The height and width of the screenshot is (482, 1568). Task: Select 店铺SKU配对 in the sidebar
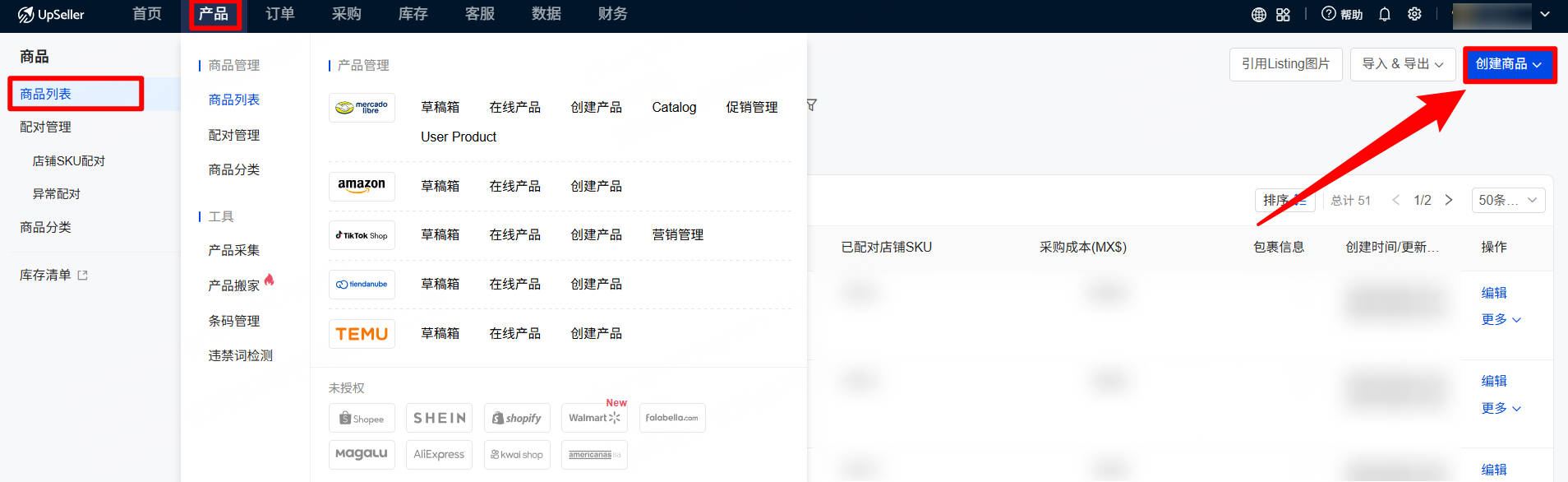click(69, 161)
